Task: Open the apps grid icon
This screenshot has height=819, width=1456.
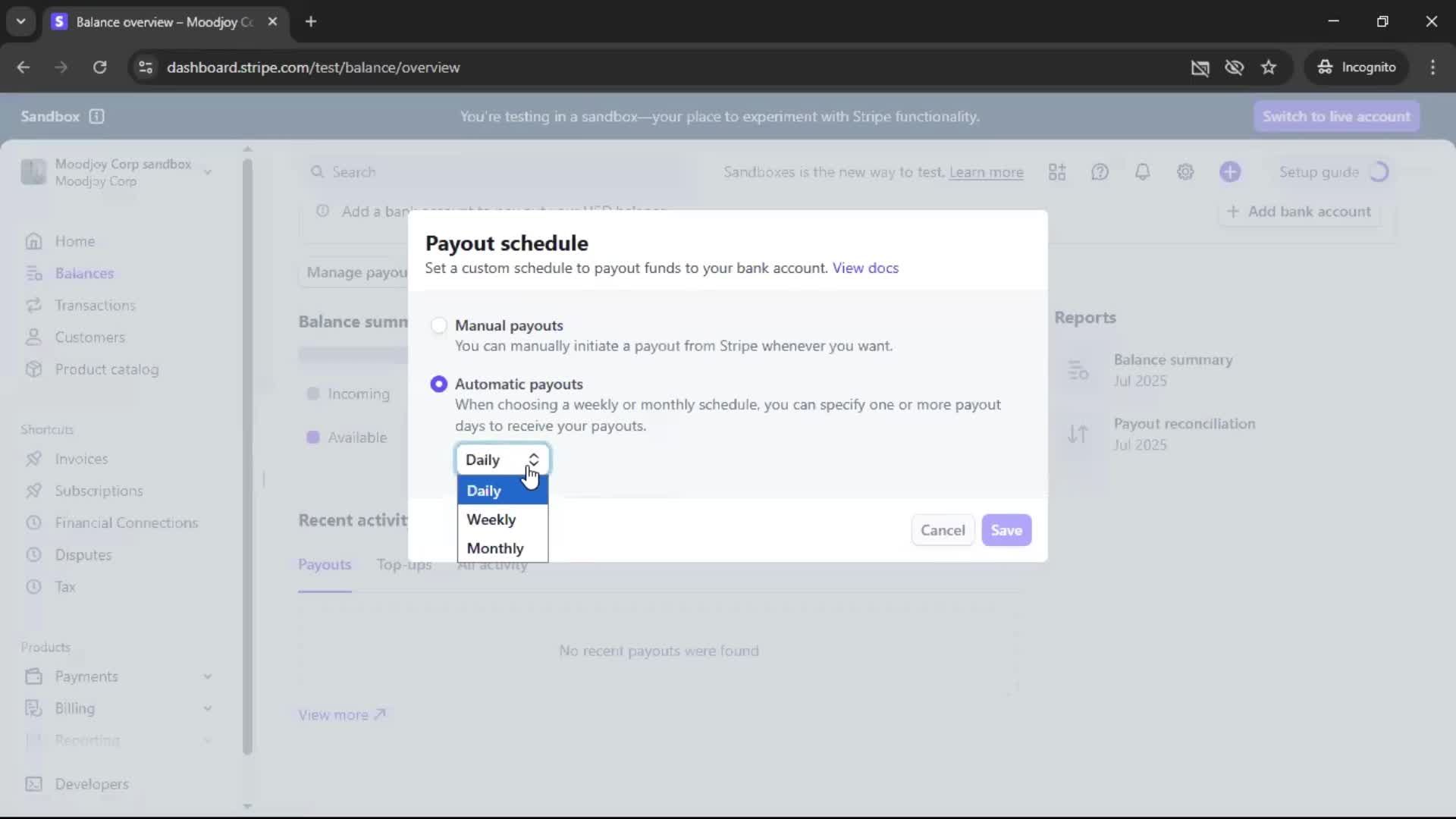Action: coord(1057,172)
